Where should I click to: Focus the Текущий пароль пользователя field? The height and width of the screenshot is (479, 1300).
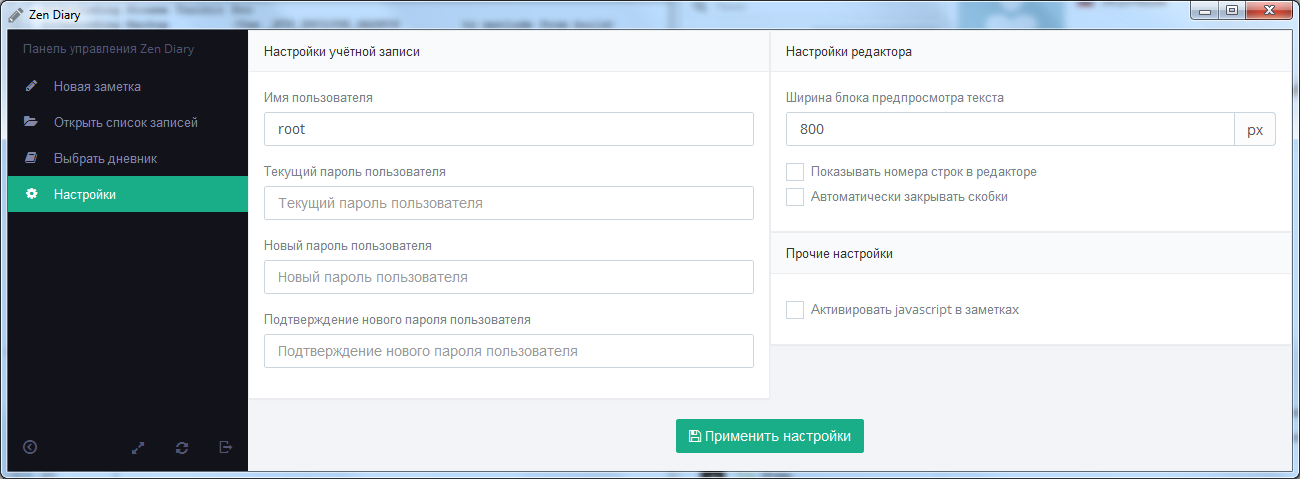(508, 203)
